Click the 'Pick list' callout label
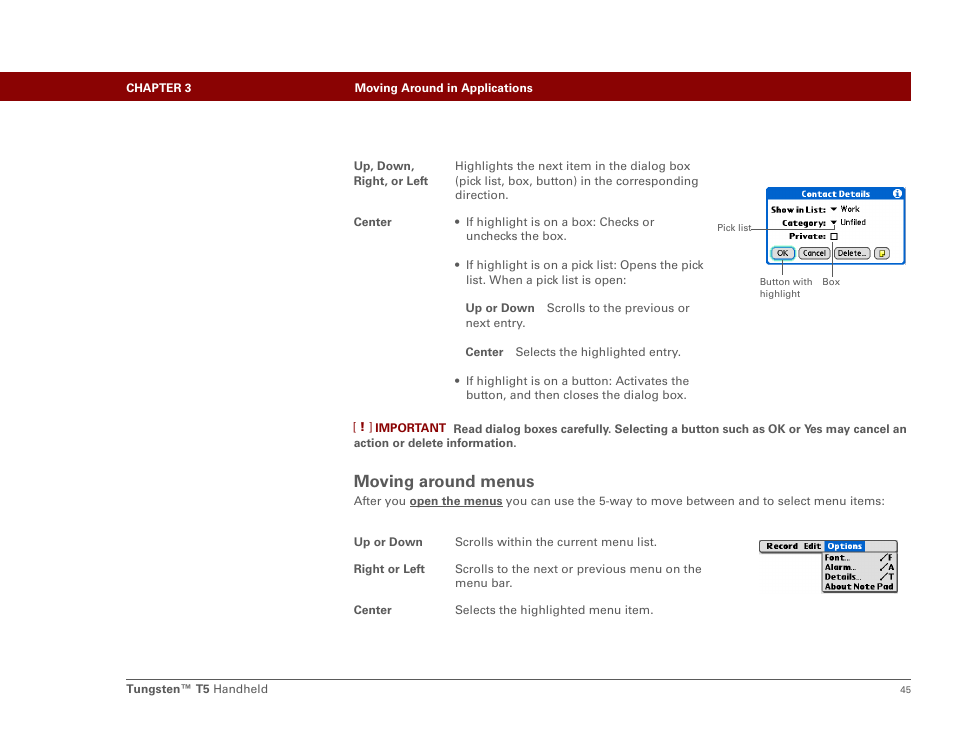This screenshot has width=954, height=738. pos(734,228)
